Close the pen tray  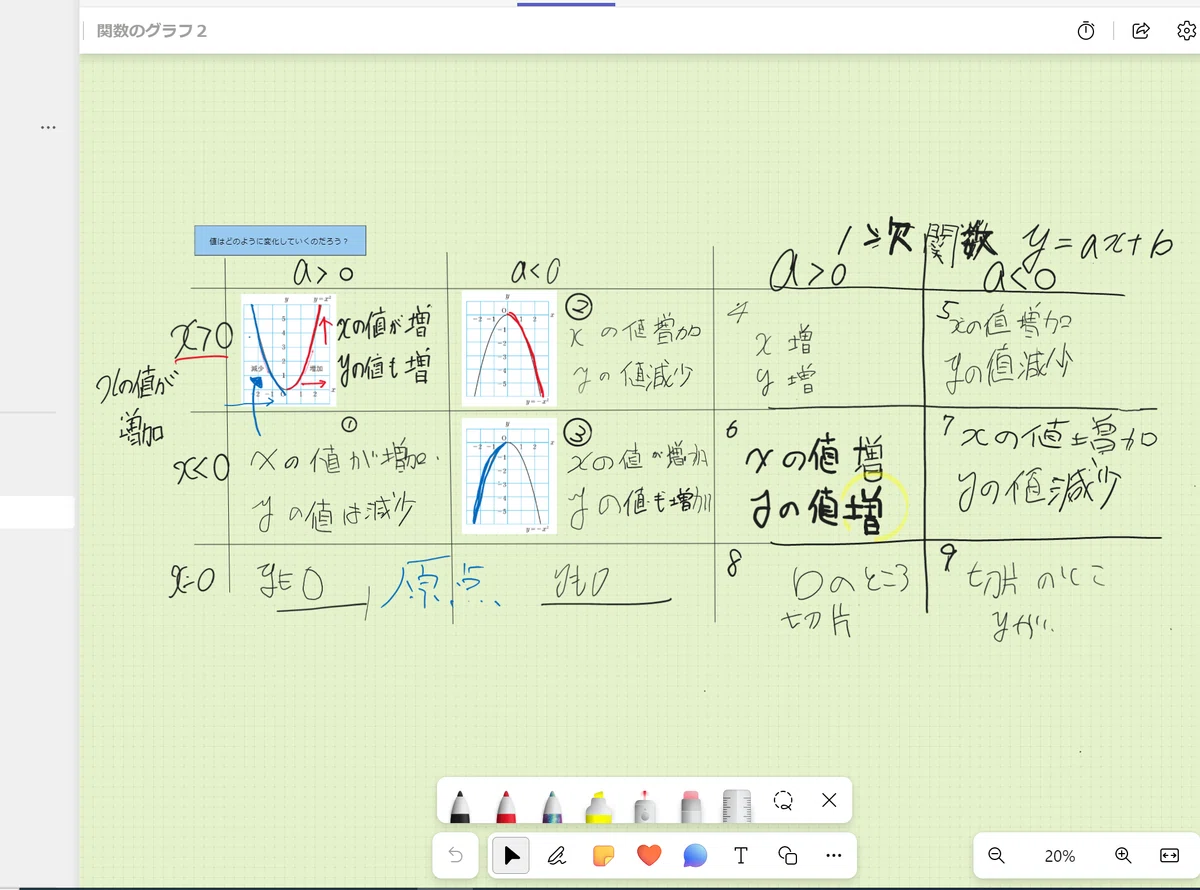point(828,800)
